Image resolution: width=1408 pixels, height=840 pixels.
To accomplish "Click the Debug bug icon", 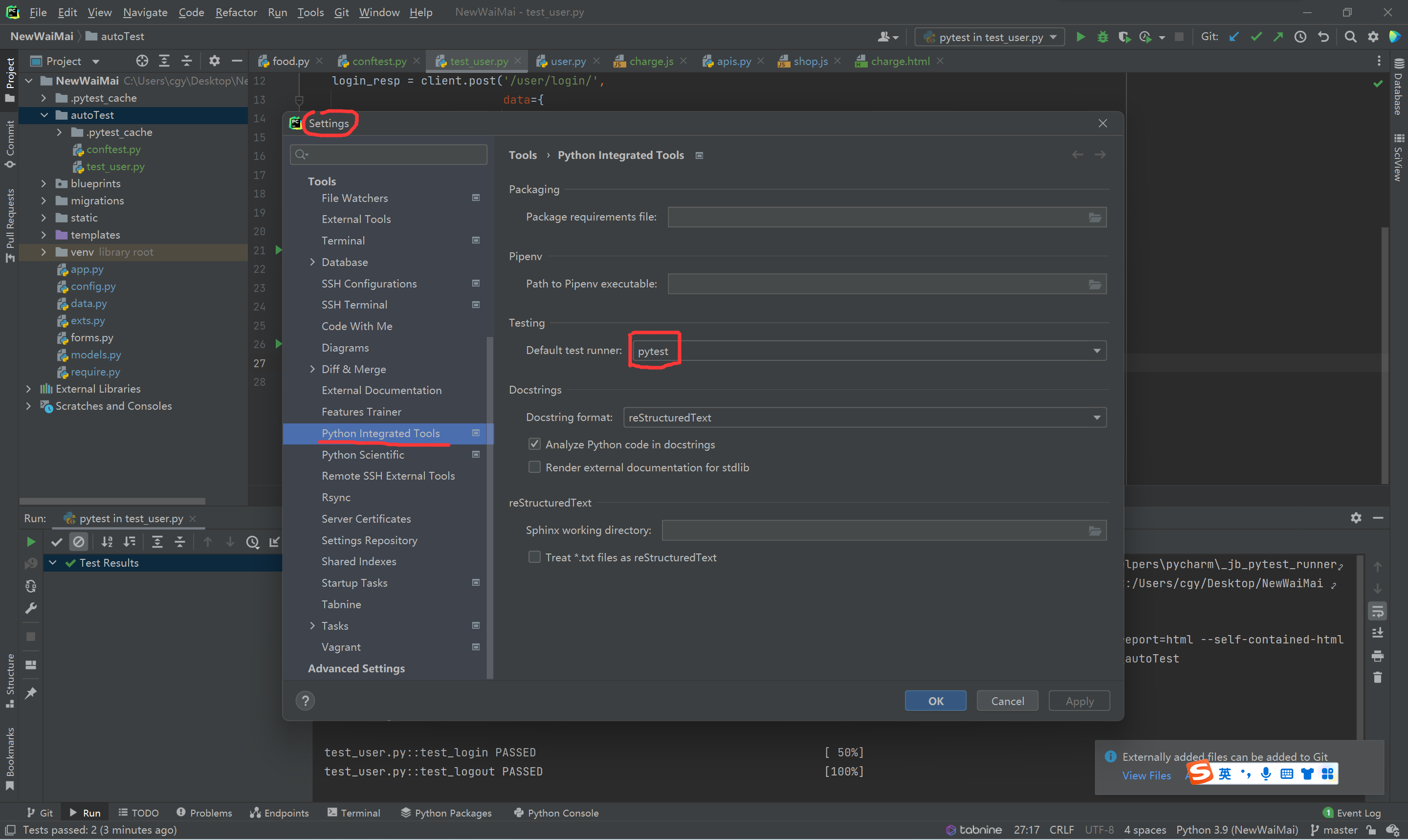I will point(1102,37).
